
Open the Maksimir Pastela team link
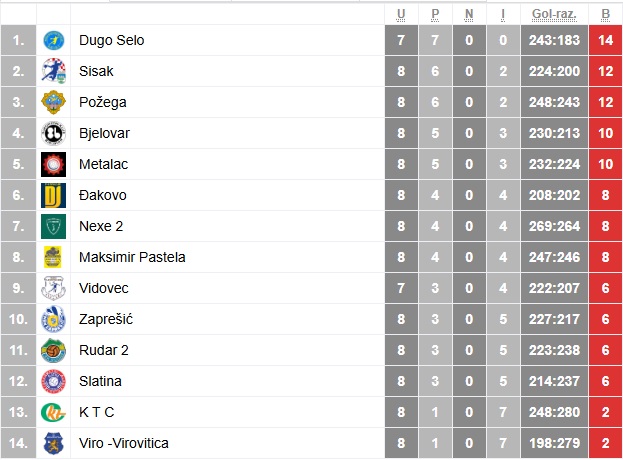coord(132,257)
